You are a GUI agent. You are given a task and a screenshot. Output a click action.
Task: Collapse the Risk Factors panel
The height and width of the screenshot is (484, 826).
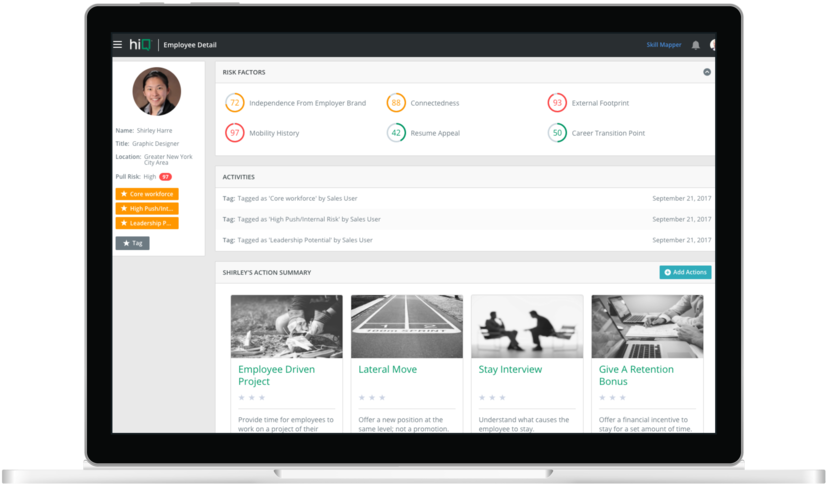707,72
